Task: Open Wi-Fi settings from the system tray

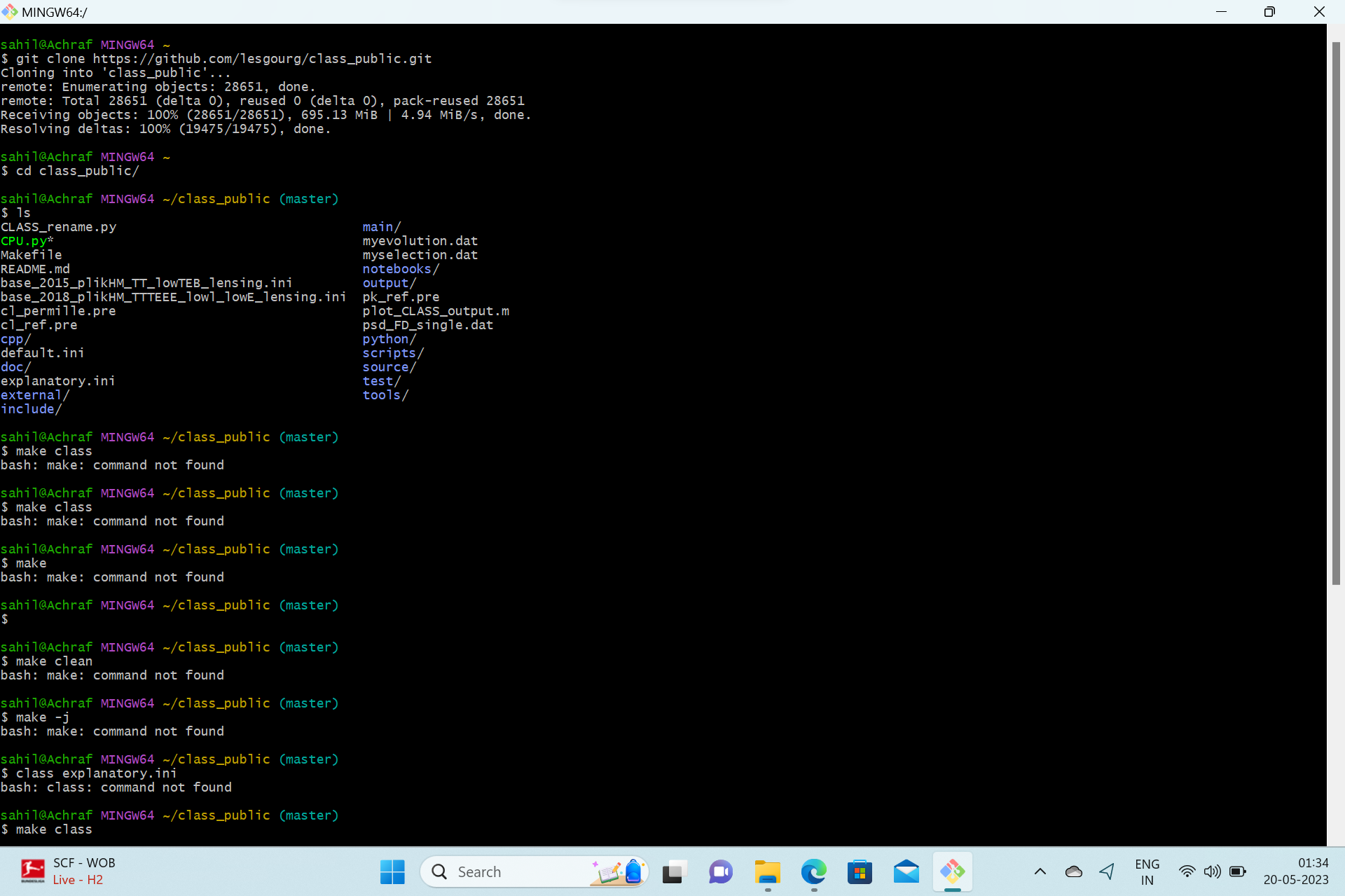Action: (1187, 871)
